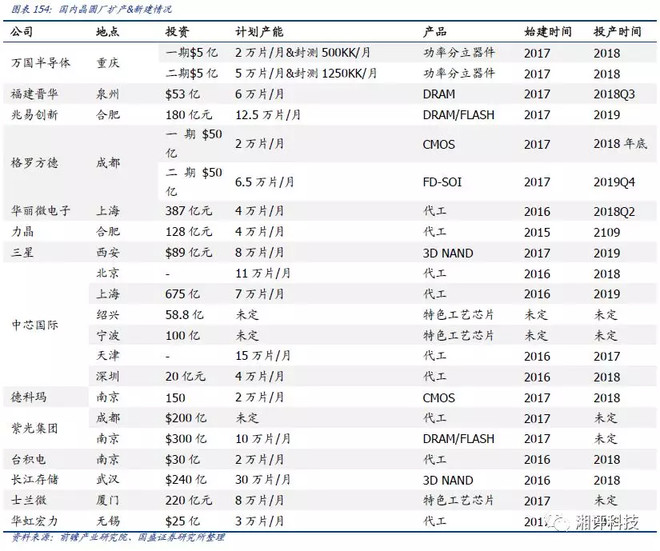This screenshot has width=660, height=551.
Task: Select the 万国半导体 company cell
Action: [40, 63]
